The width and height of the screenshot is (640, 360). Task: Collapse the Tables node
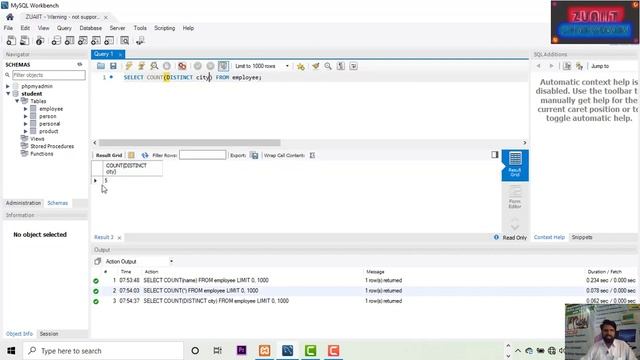17,101
